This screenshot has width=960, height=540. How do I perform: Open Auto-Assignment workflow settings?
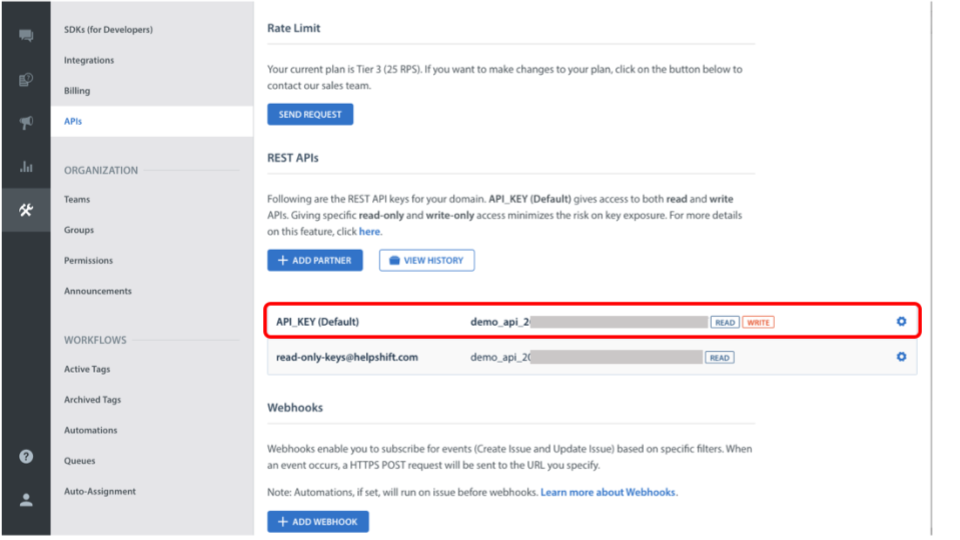(100, 491)
